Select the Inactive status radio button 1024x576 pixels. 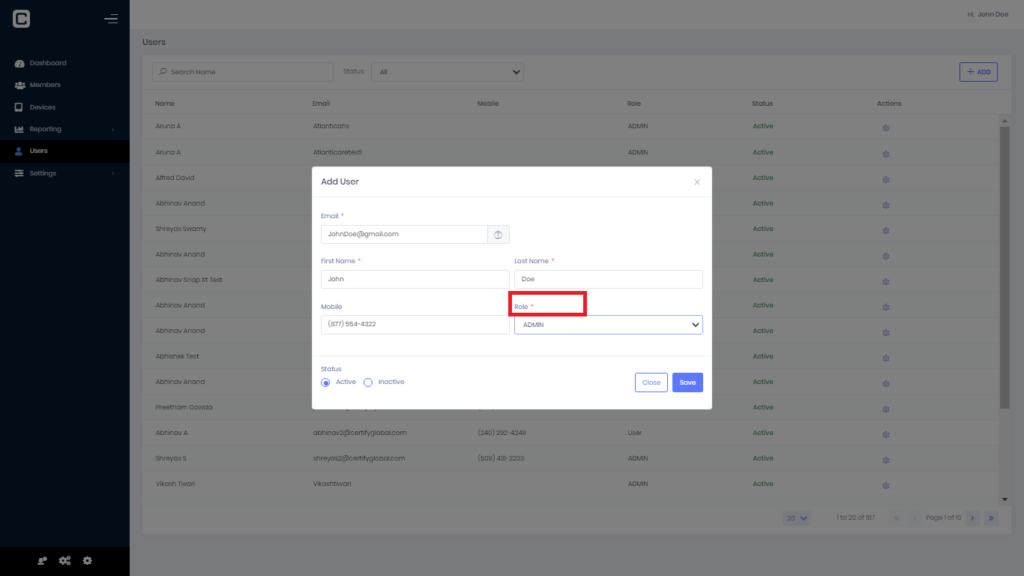(x=368, y=381)
